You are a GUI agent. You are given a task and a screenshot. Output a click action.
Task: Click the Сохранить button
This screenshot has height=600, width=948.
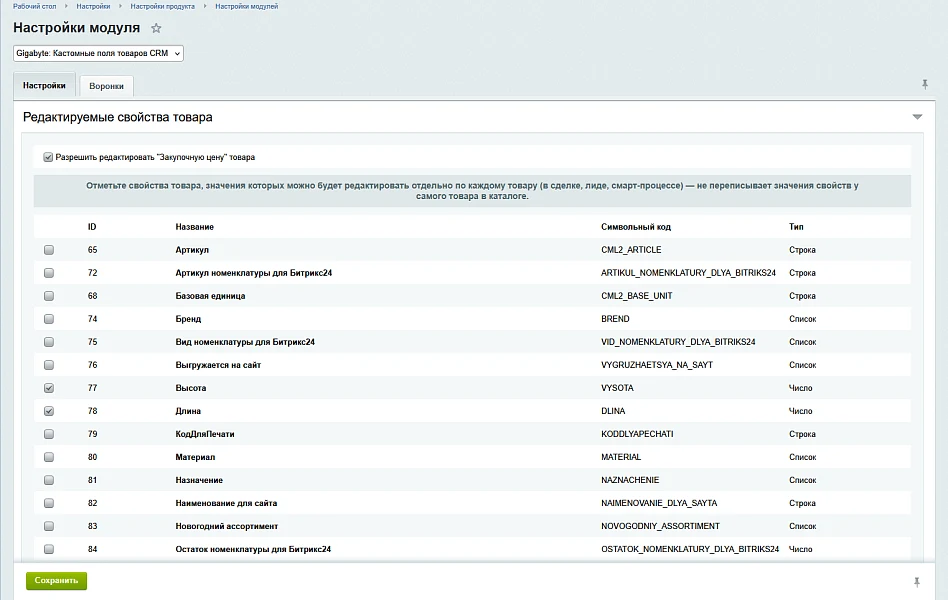56,581
